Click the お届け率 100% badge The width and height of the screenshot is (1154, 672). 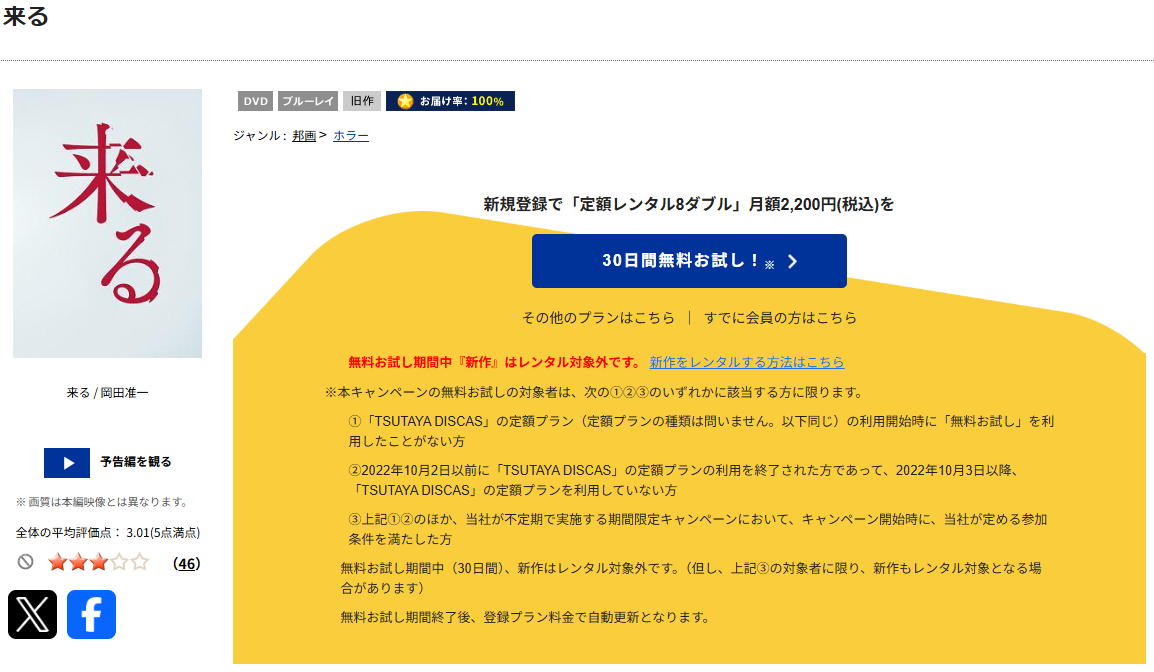coord(450,102)
